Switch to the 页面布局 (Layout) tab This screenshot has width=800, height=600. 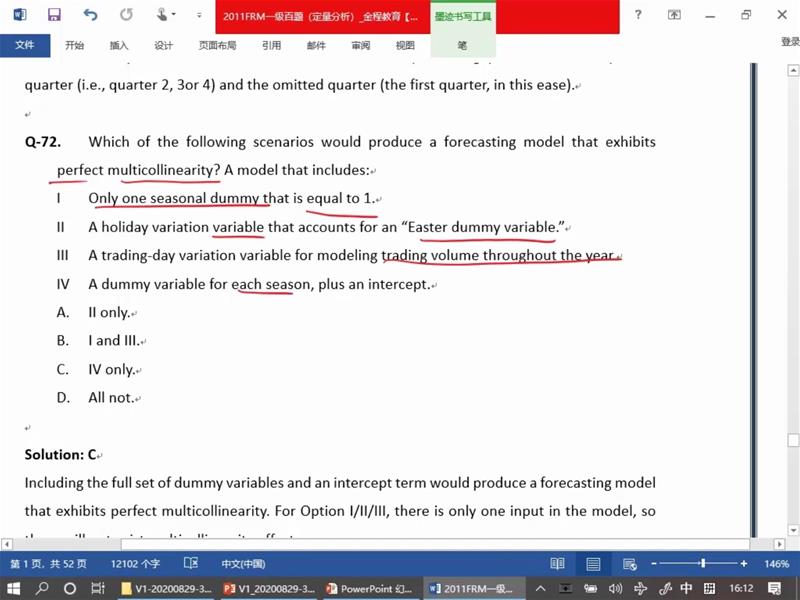[217, 45]
